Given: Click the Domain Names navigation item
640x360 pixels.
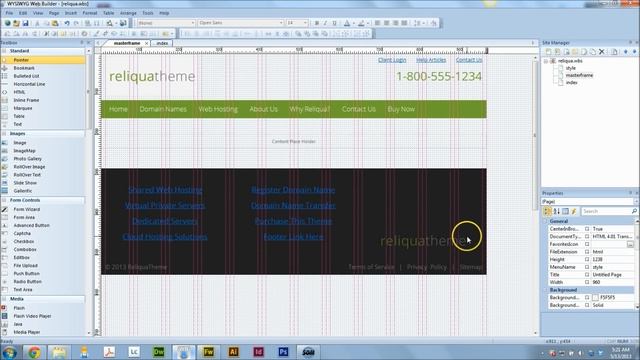Looking at the screenshot, I should [163, 109].
